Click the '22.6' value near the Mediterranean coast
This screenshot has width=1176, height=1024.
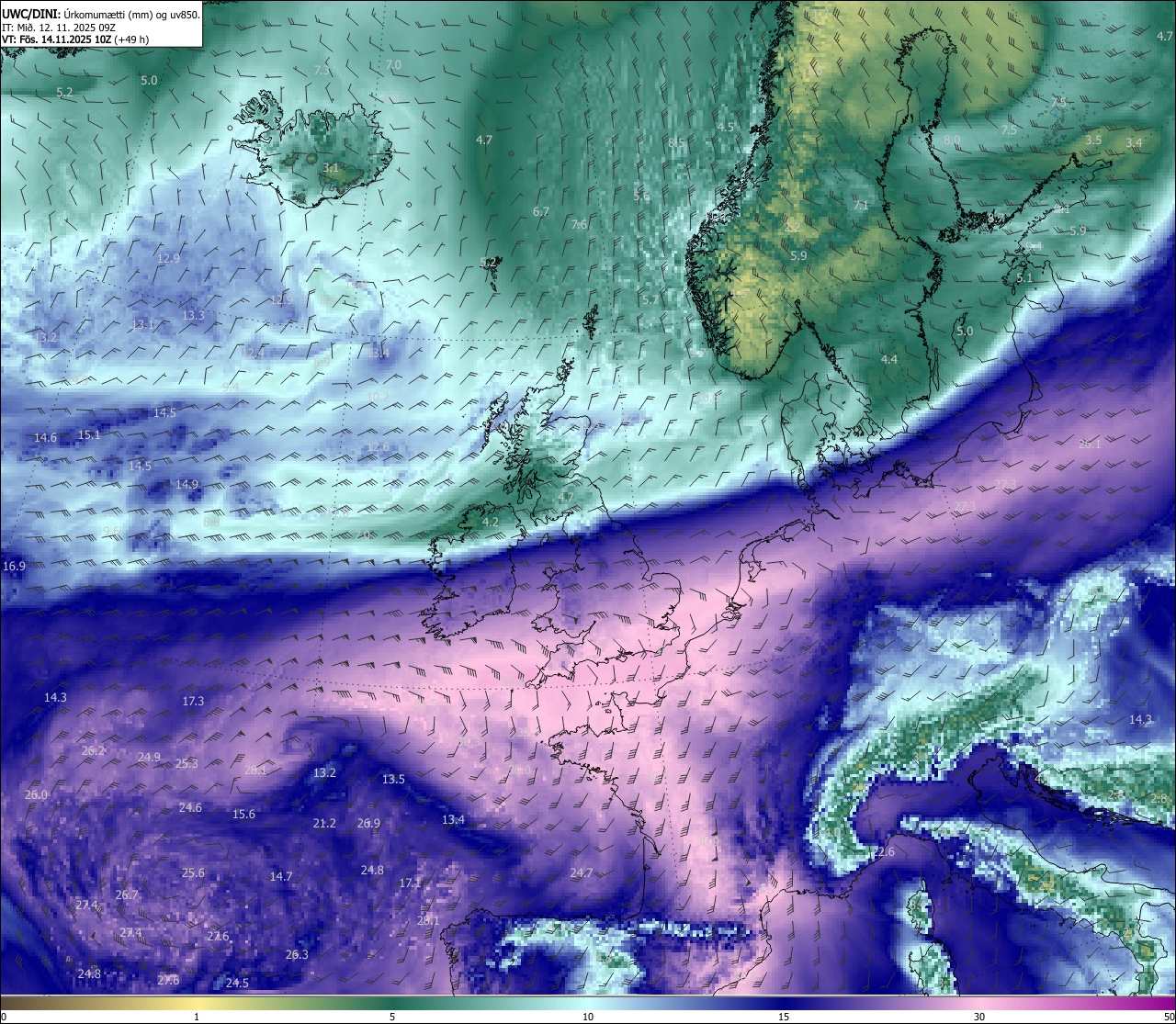[x=883, y=853]
